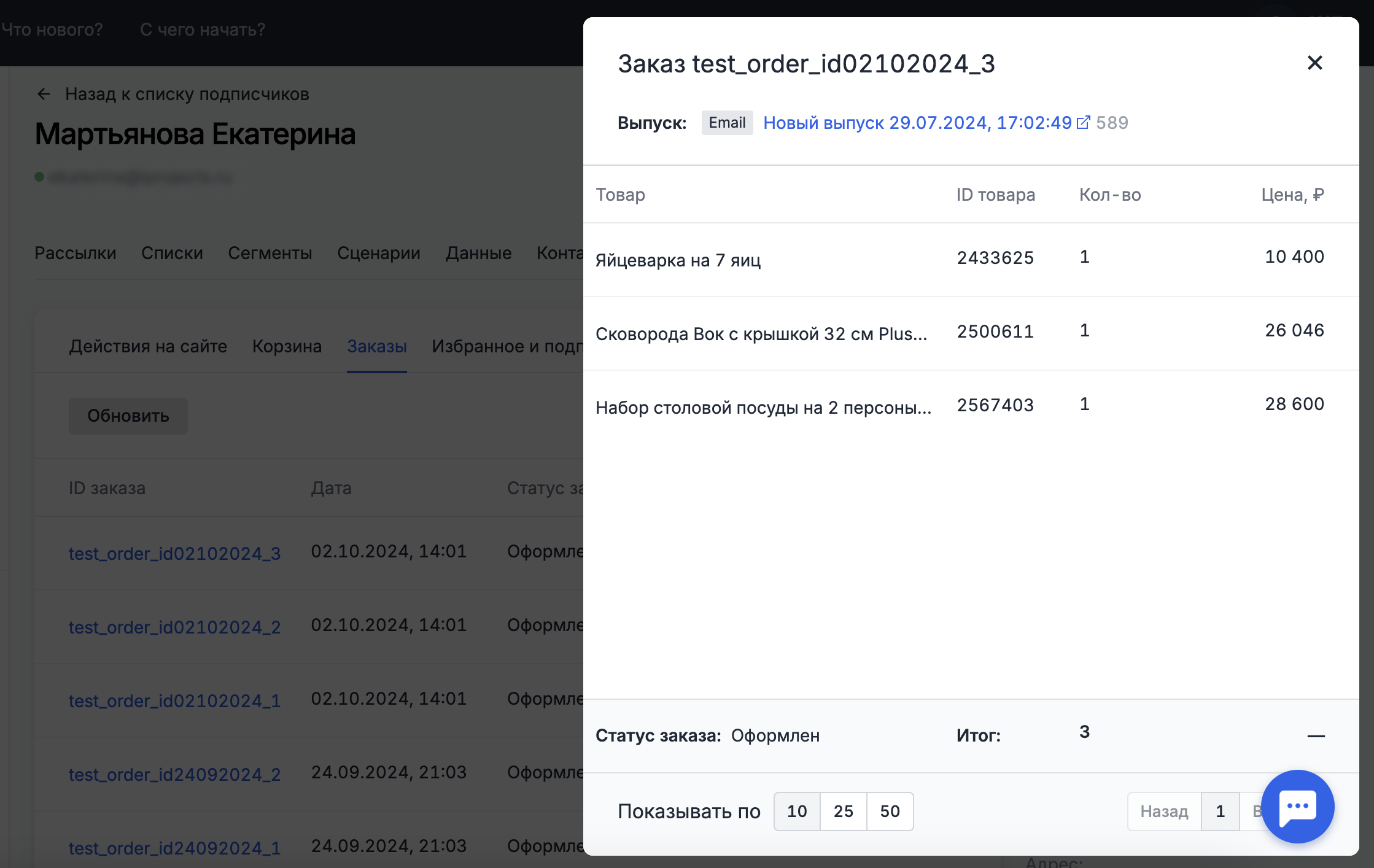Click the Обновить button

(128, 416)
